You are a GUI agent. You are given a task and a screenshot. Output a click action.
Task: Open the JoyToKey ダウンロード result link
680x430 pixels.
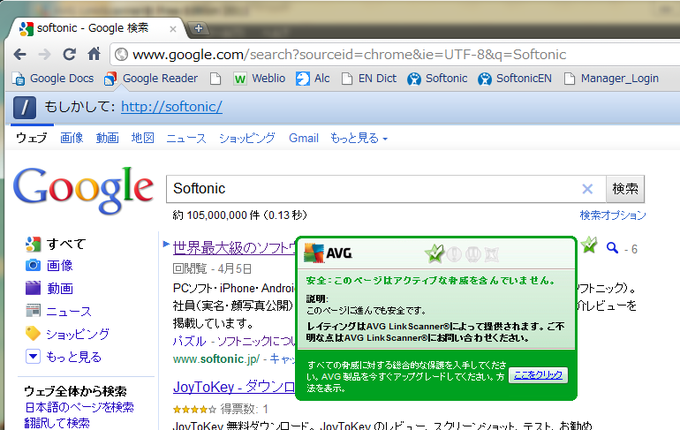coord(234,387)
